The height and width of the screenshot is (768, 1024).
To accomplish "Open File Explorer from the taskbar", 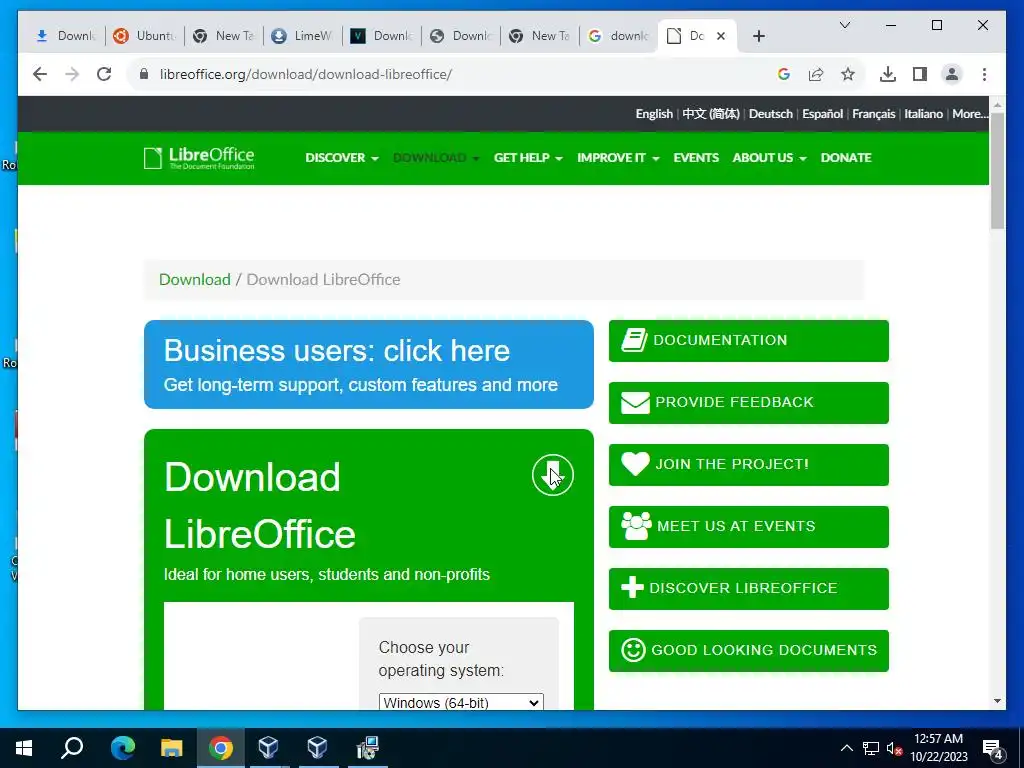I will coord(171,748).
